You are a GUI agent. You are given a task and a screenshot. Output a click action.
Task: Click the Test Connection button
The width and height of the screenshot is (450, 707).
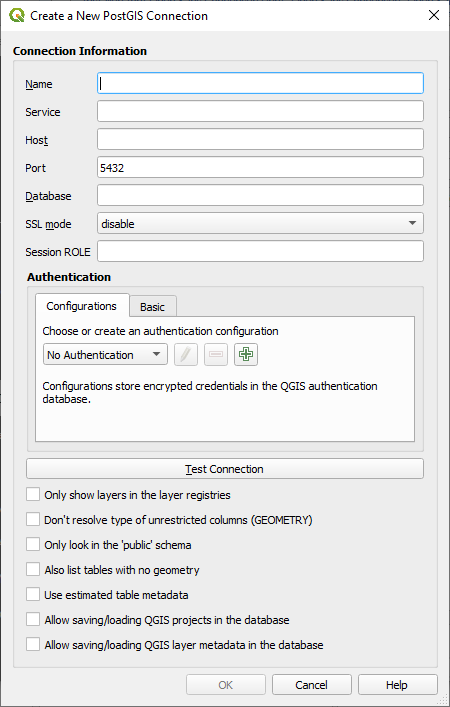225,469
